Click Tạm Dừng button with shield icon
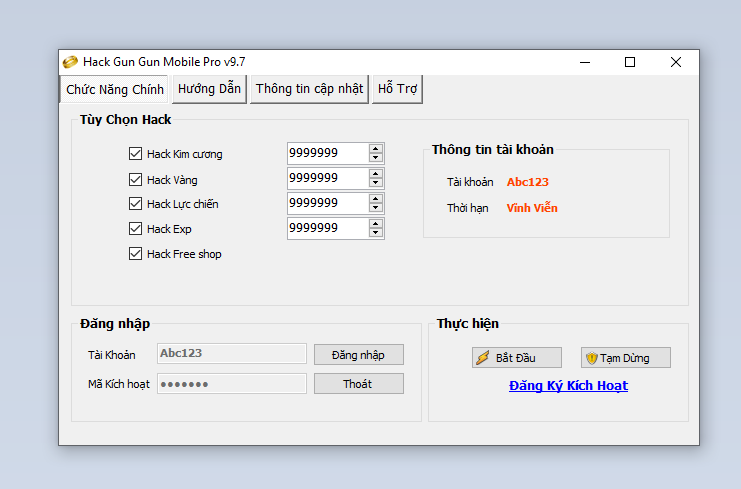The image size is (741, 489). click(x=625, y=358)
